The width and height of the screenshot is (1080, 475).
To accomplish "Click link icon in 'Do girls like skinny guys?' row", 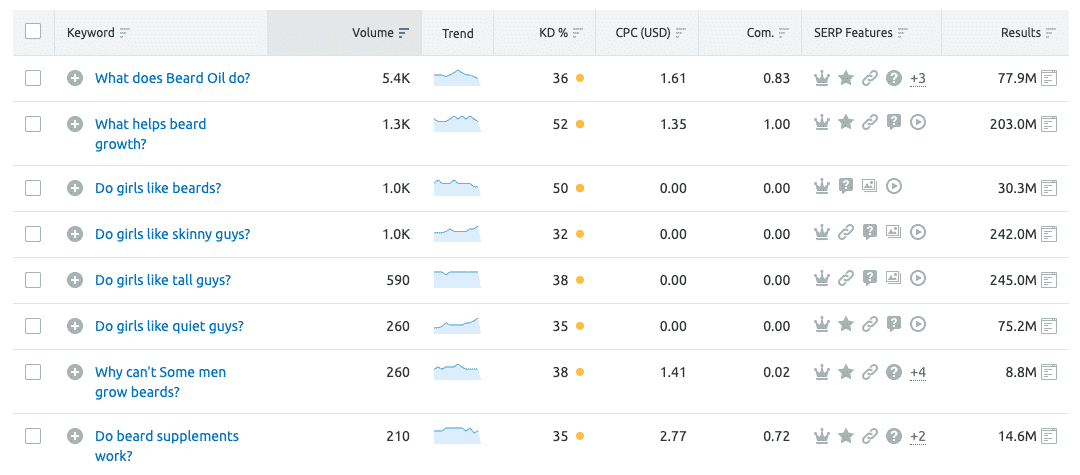I will (845, 233).
